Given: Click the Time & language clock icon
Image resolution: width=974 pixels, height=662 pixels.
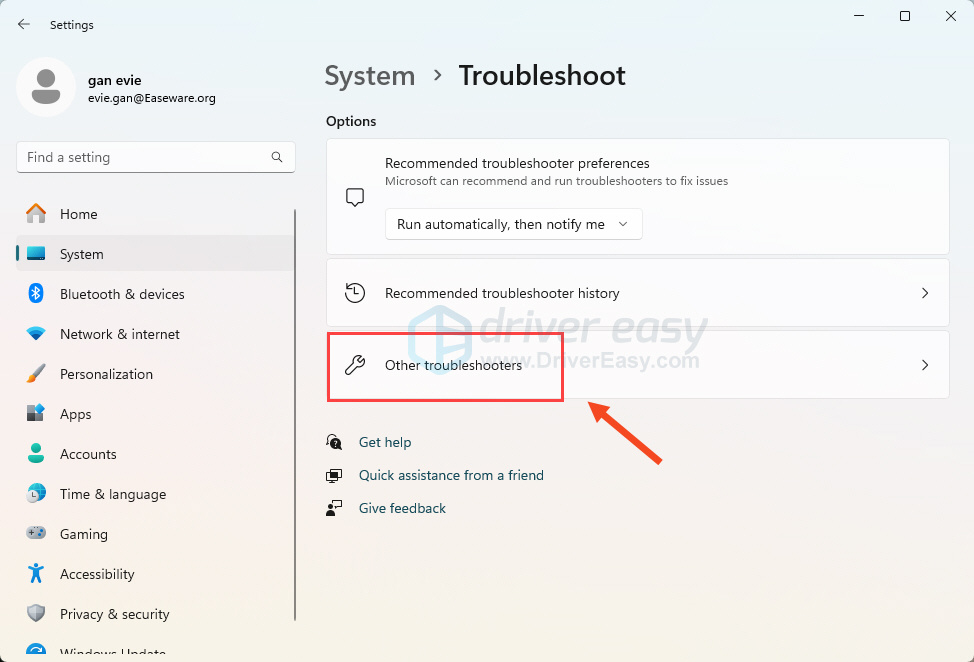Looking at the screenshot, I should 37,494.
